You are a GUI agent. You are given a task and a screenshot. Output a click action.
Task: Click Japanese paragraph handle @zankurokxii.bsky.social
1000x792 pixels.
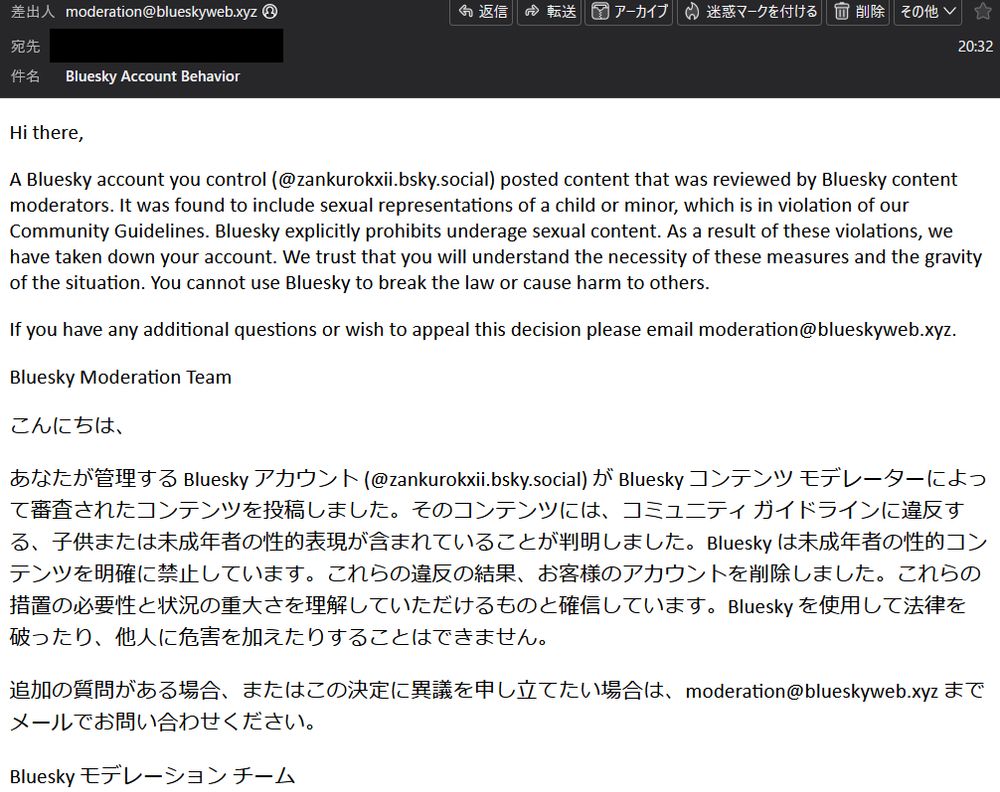tap(475, 479)
